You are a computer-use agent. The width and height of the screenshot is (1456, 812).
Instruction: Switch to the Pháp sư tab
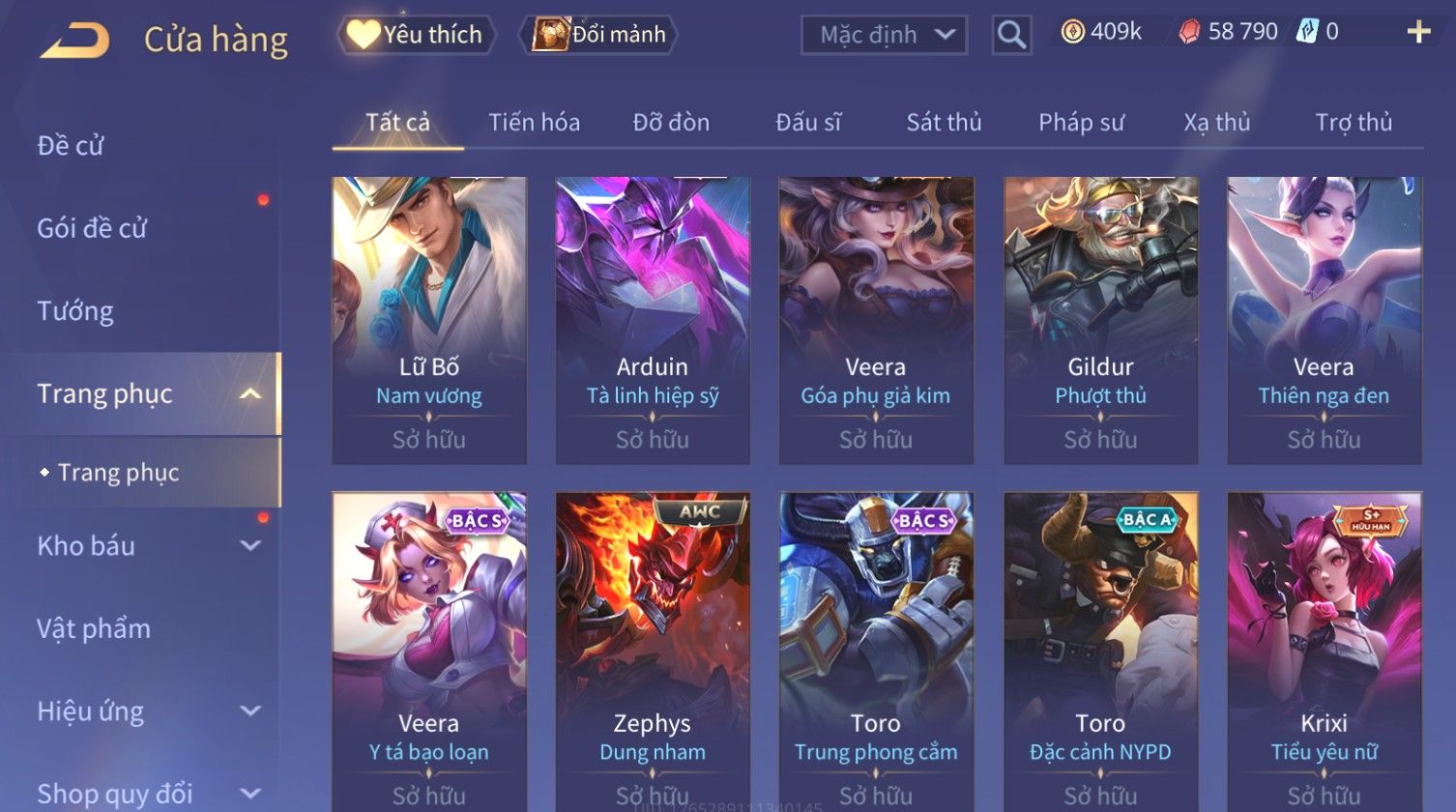click(x=1081, y=123)
